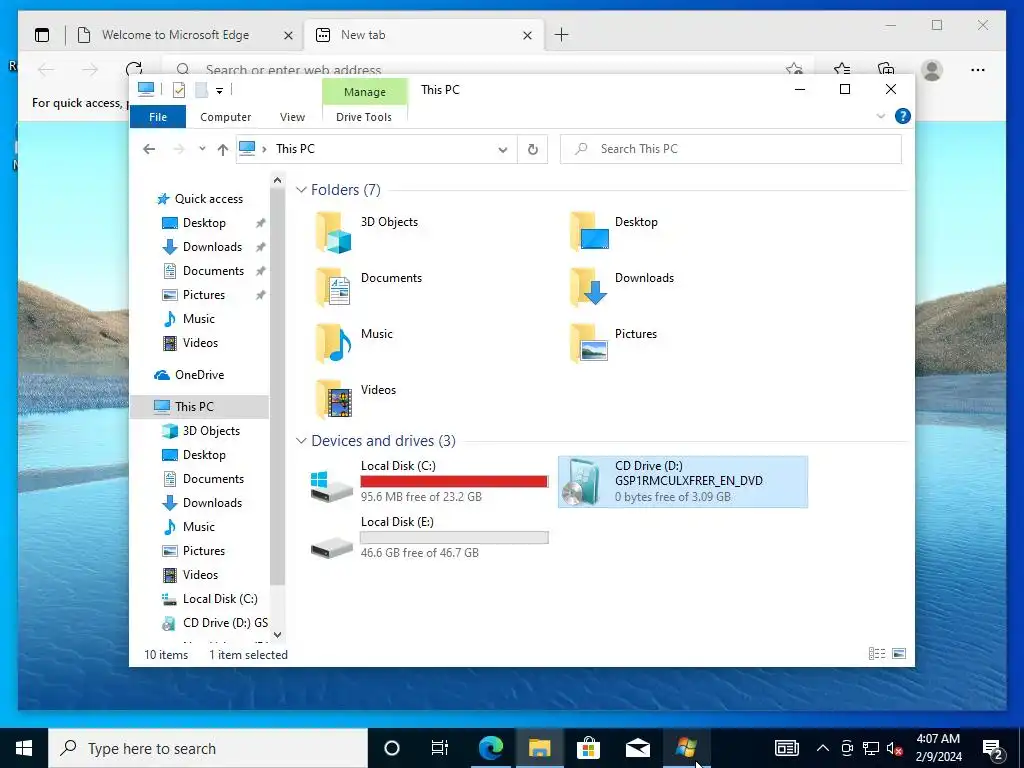Click taskbar Type here to search box
The width and height of the screenshot is (1024, 768).
click(208, 748)
